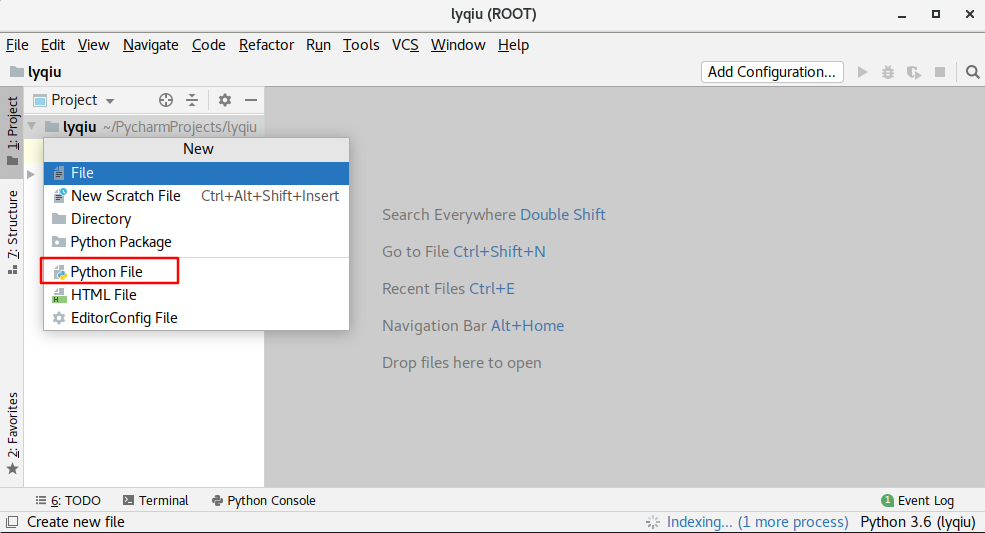Open the Terminal tool window
This screenshot has width=985, height=533.
155,500
